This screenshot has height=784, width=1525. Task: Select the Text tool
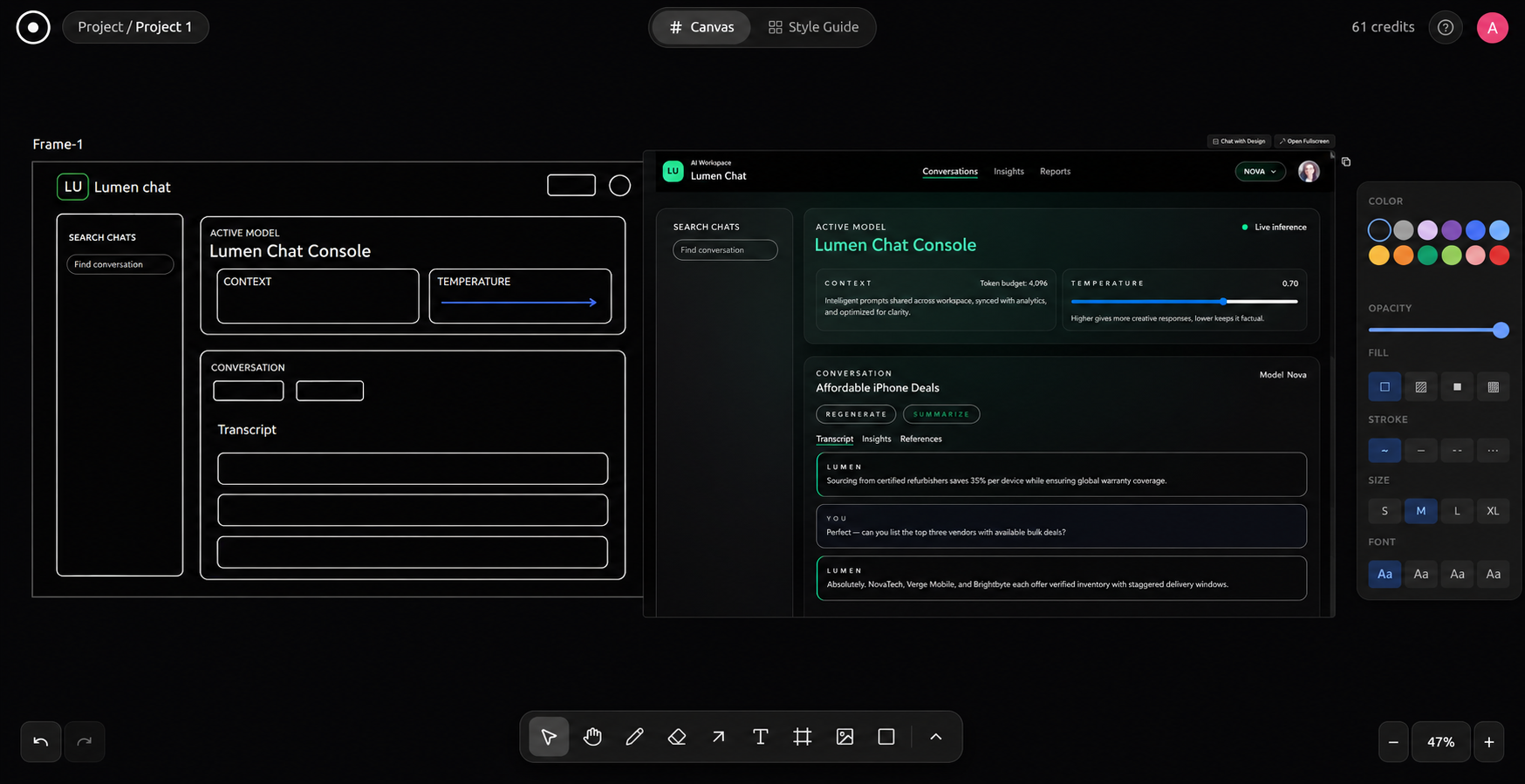[x=760, y=737]
